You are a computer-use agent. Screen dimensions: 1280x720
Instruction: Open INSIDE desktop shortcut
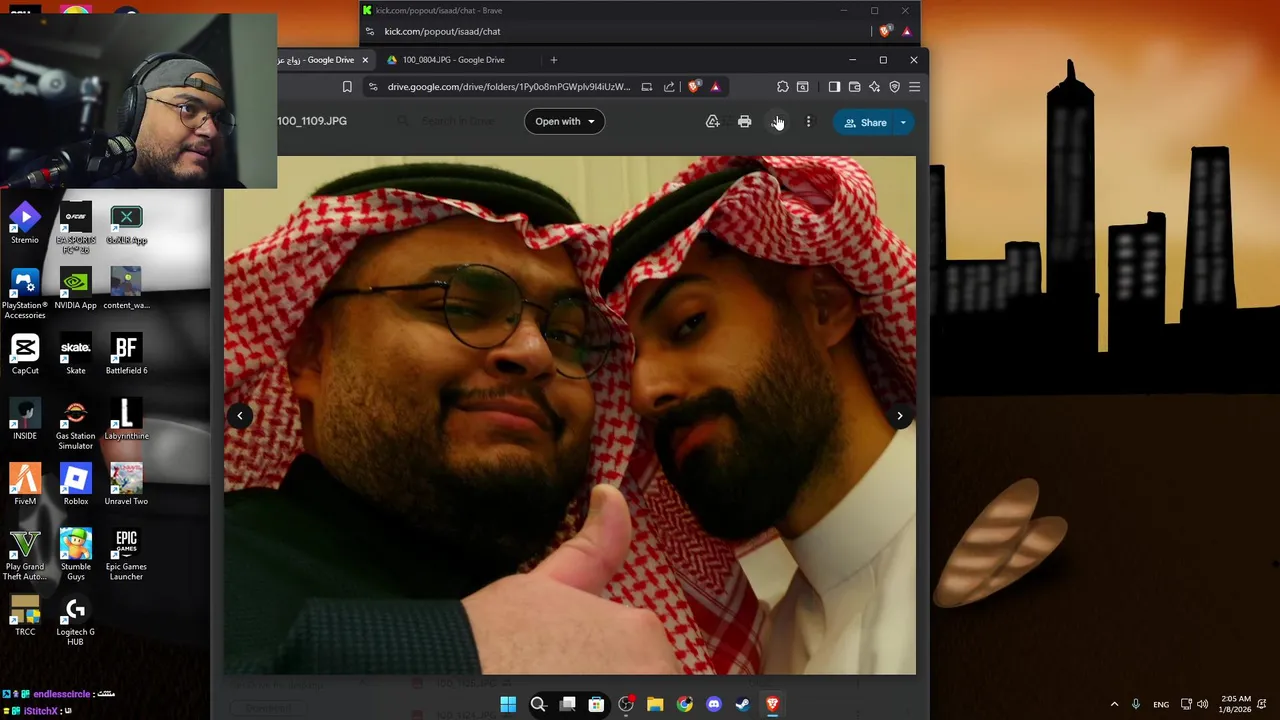click(x=25, y=420)
